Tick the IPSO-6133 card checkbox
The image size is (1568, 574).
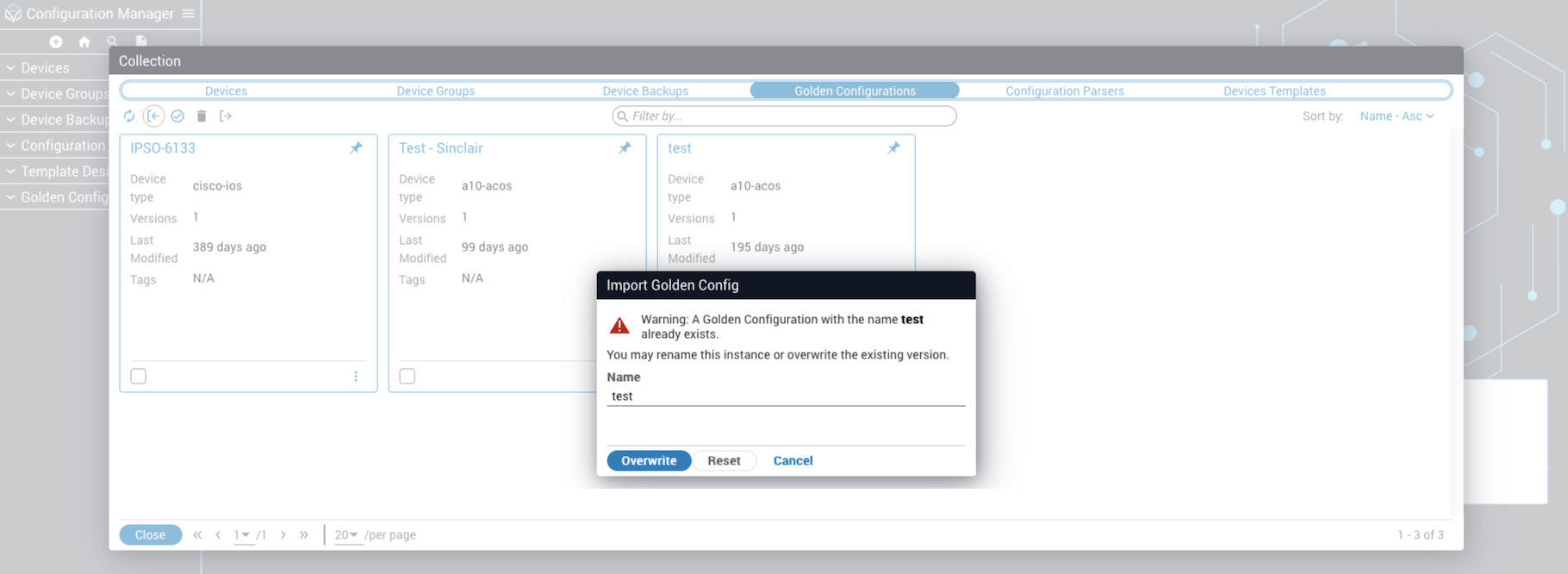coord(139,377)
